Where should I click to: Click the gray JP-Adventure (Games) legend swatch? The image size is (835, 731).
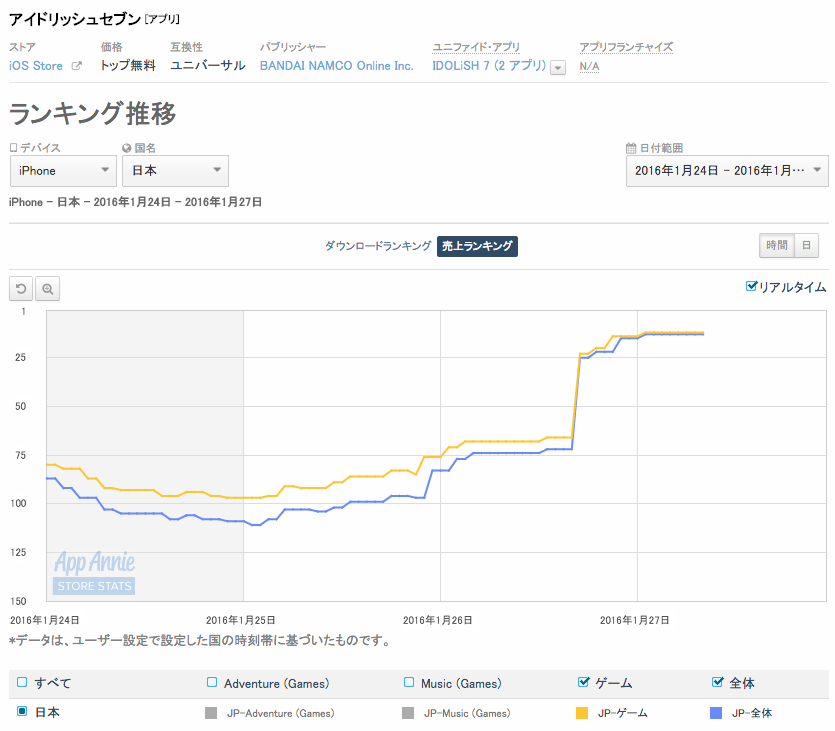(211, 713)
